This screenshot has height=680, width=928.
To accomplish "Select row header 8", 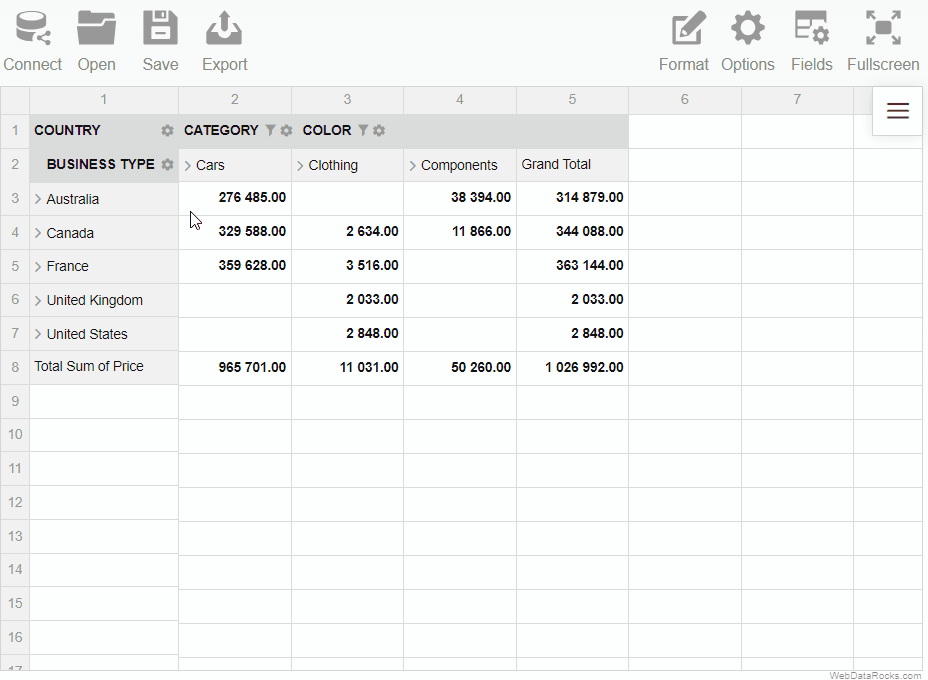I will [15, 368].
